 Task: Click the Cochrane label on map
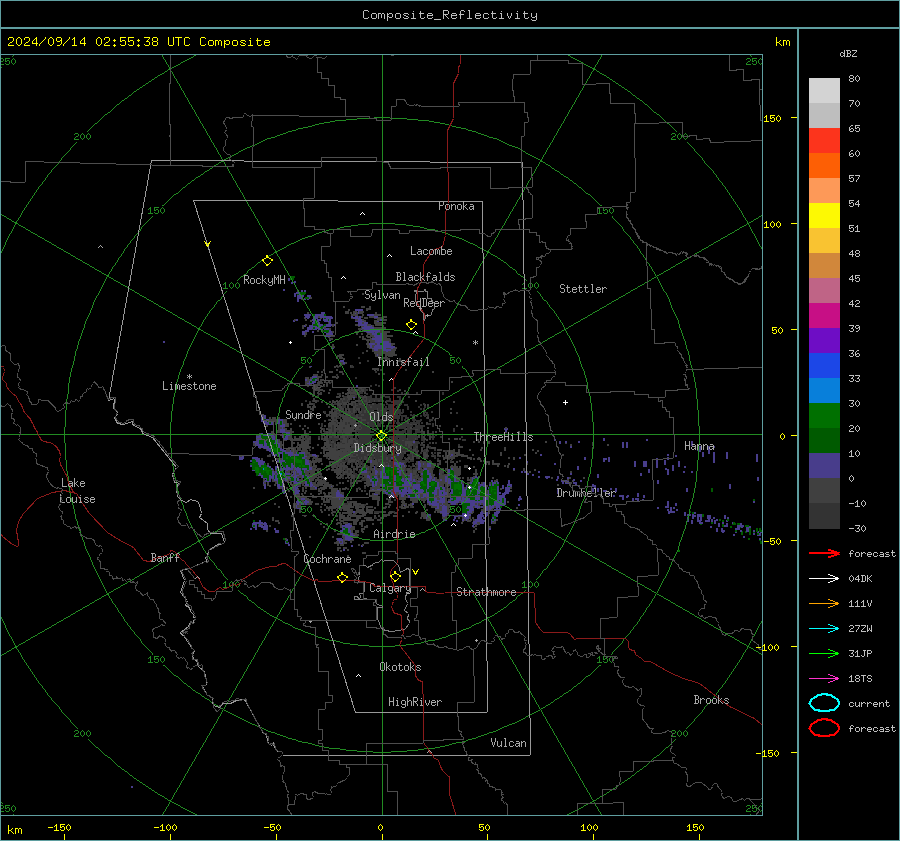[327, 559]
